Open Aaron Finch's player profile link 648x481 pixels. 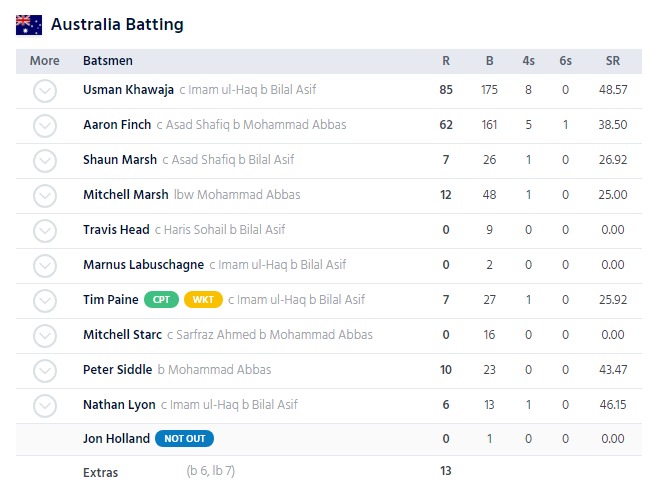coord(115,125)
